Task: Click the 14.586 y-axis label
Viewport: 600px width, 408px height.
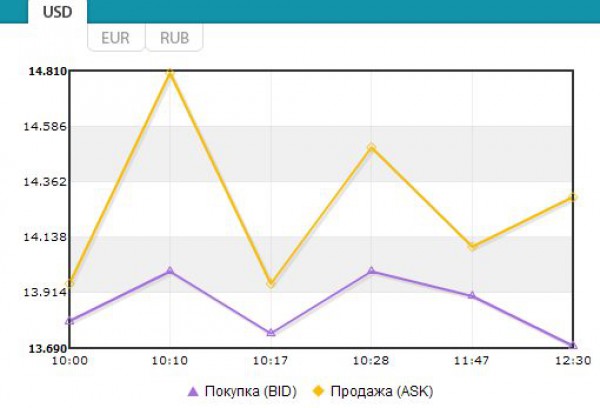Action: [45, 127]
